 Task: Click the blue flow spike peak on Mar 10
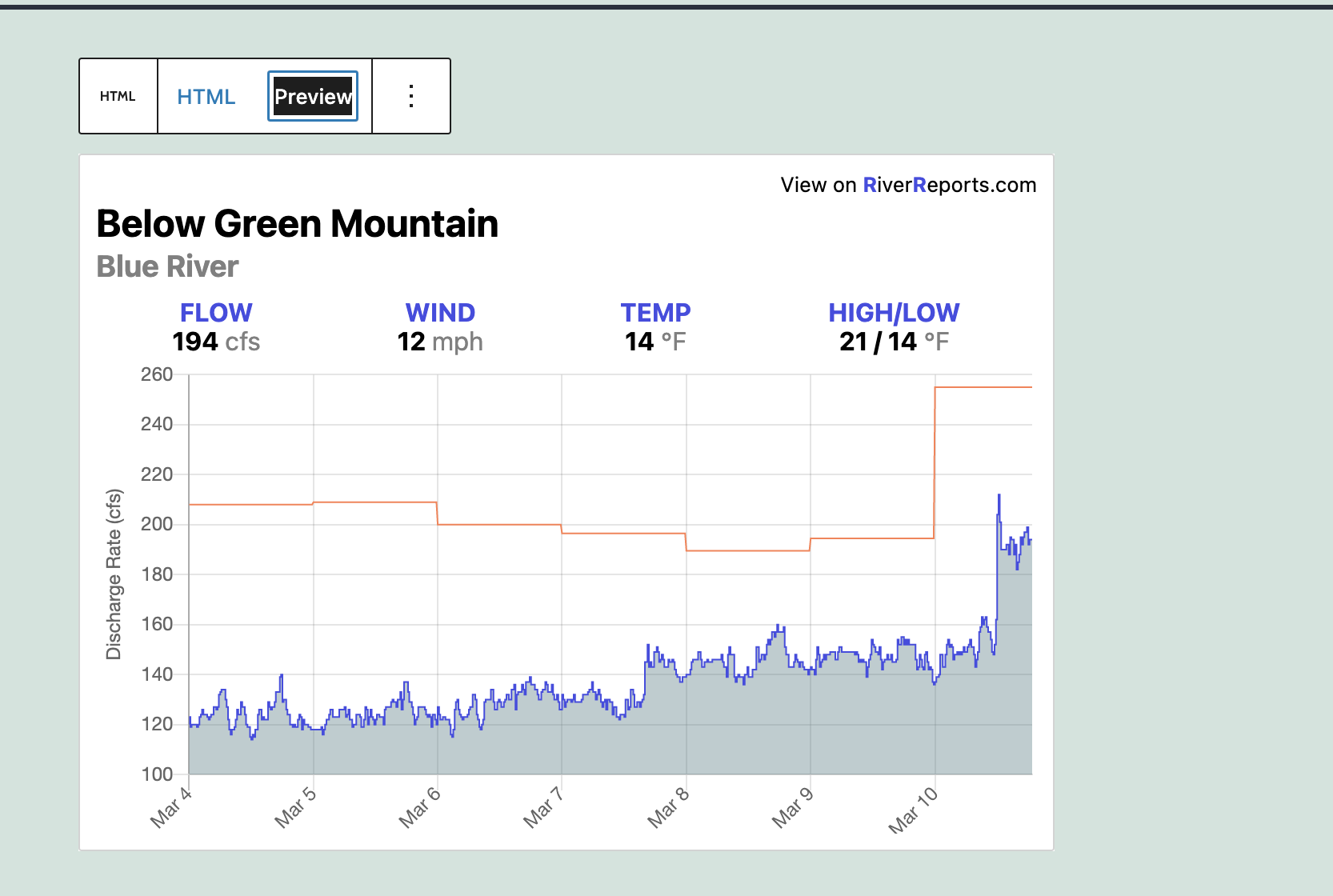pyautogui.click(x=999, y=496)
